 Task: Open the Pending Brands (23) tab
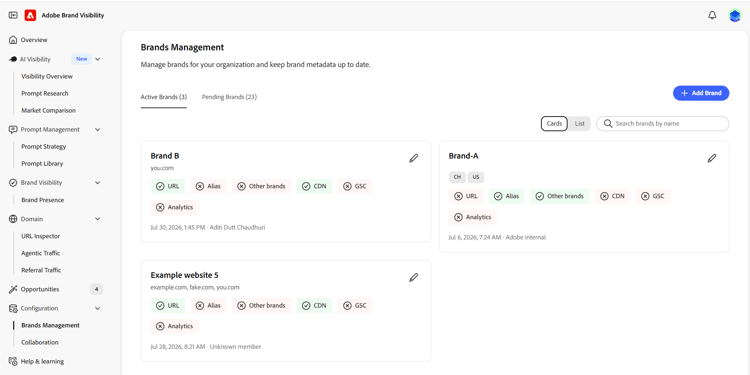(x=229, y=97)
